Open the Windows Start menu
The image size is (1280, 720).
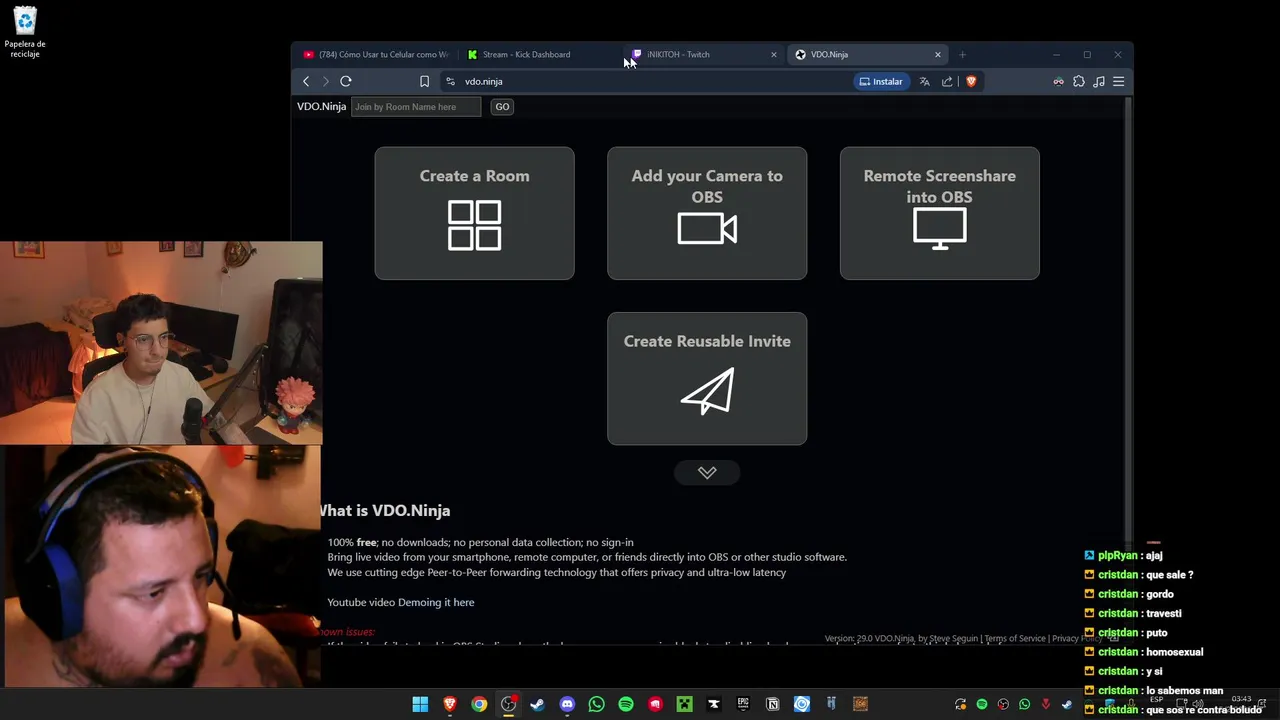[x=420, y=704]
